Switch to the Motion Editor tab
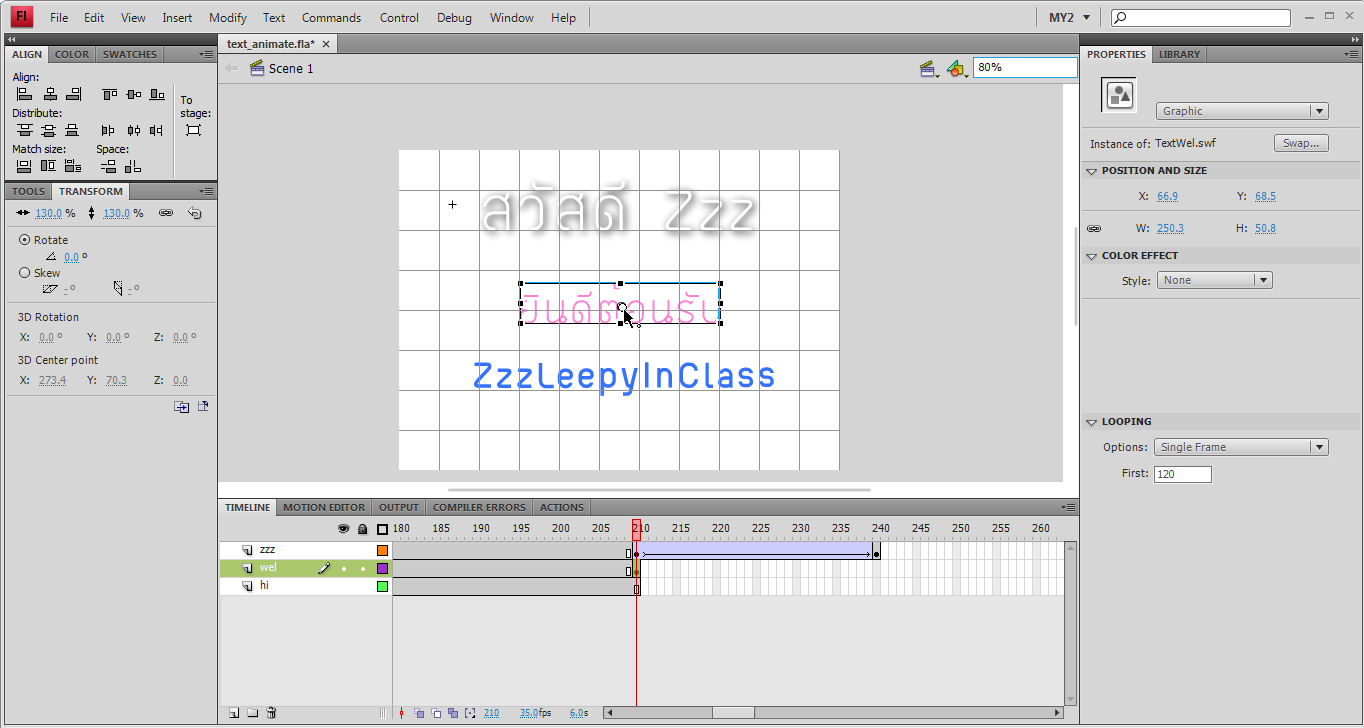 324,507
